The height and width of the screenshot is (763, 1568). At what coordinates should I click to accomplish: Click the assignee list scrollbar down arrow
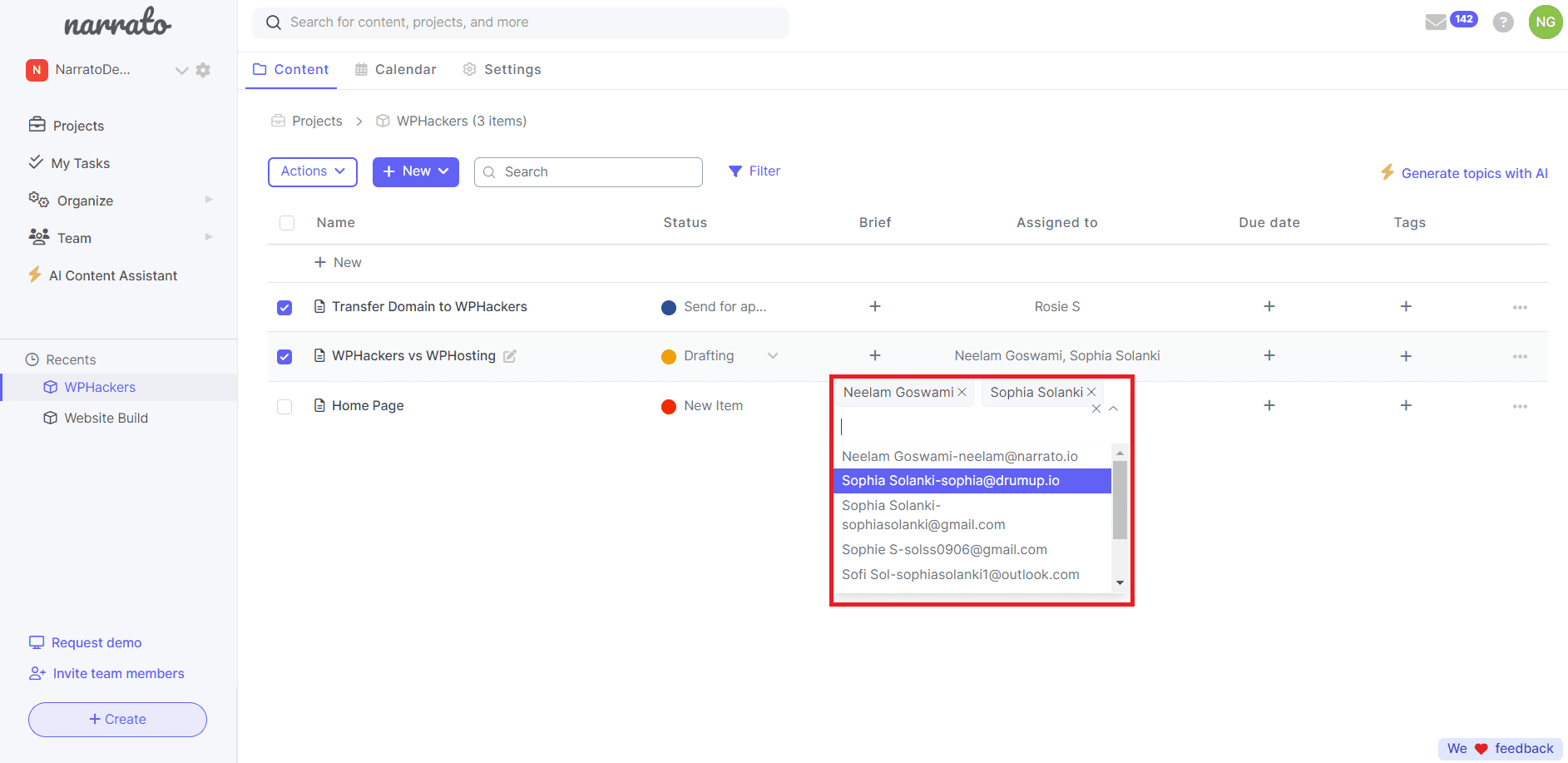click(x=1120, y=582)
